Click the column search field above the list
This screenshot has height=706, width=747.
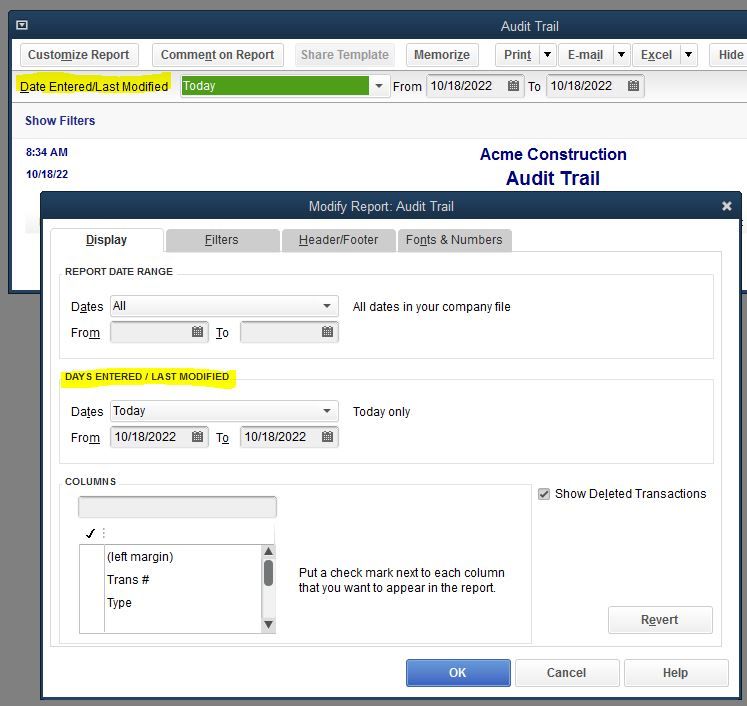[x=177, y=507]
